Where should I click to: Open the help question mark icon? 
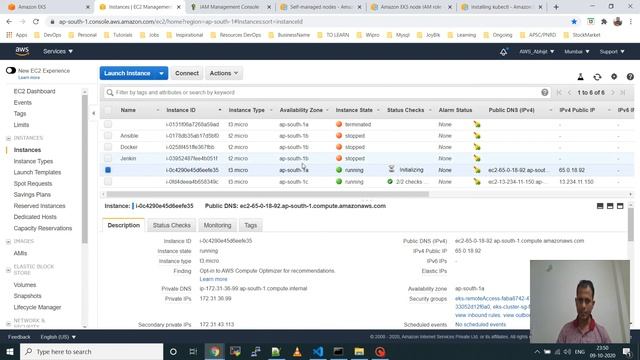tap(630, 76)
